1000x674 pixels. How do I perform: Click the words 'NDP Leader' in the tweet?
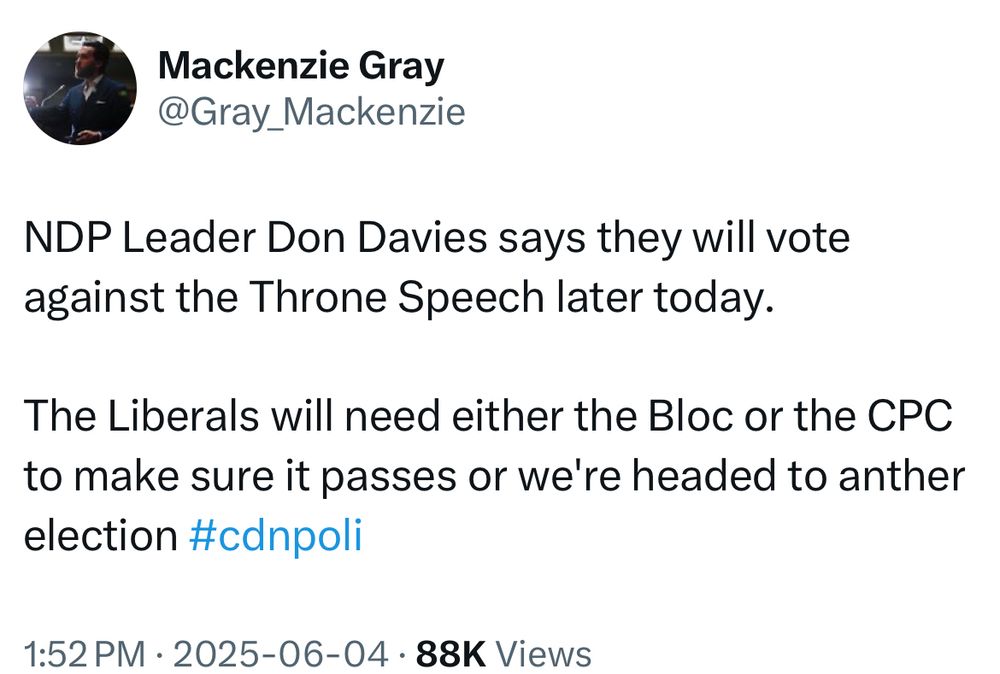click(140, 238)
